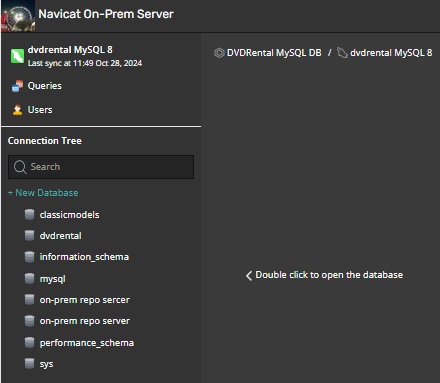
Task: Go to DVDRental MySQL DB breadcrumb
Action: click(x=274, y=53)
